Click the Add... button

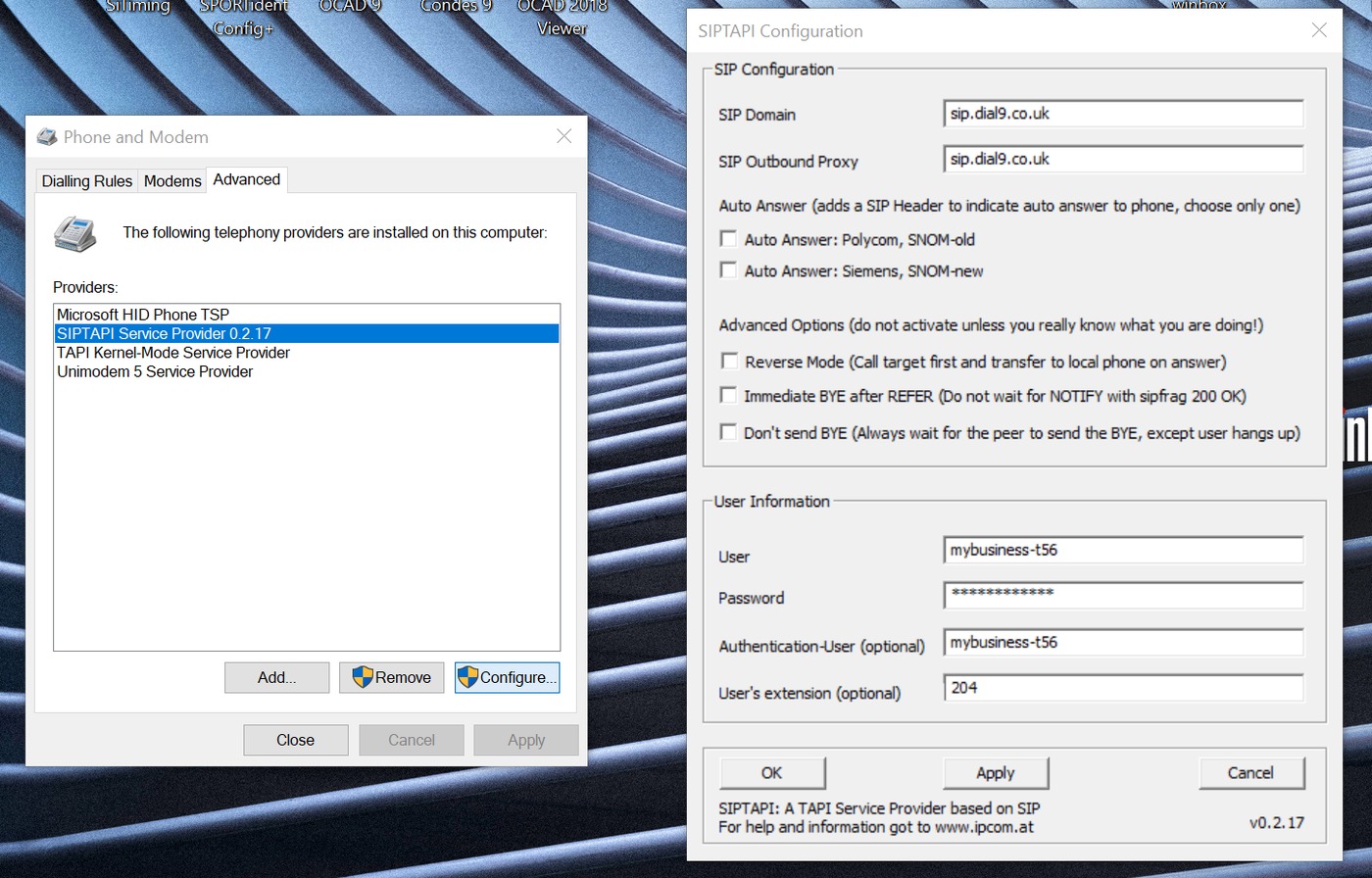(276, 677)
